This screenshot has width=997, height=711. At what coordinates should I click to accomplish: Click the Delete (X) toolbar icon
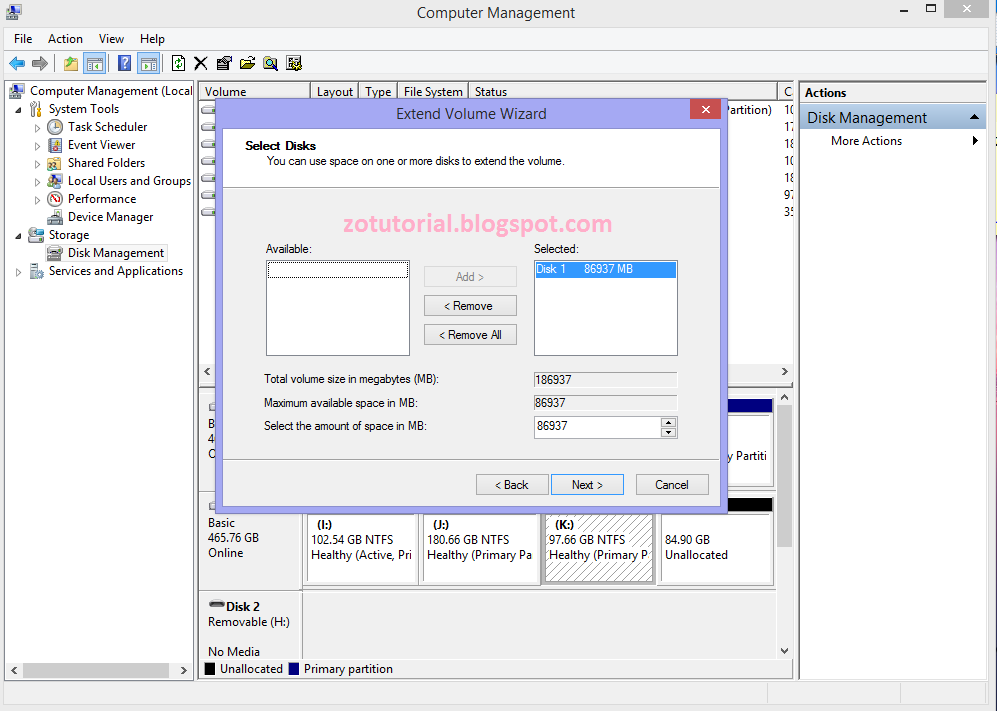(200, 62)
